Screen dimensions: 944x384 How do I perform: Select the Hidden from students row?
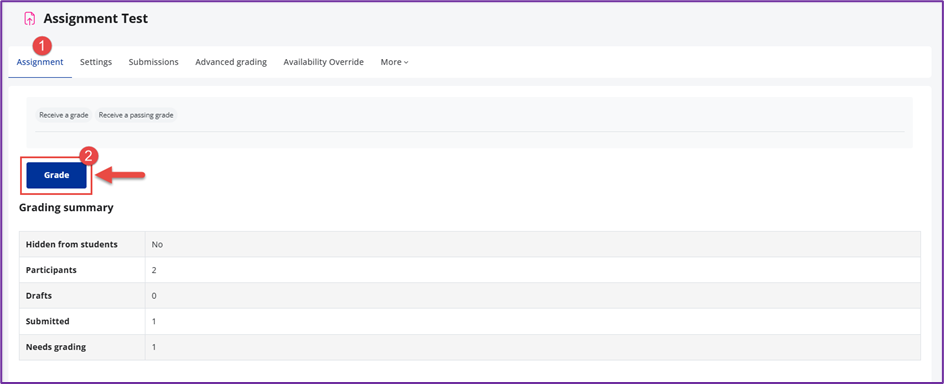coord(470,244)
